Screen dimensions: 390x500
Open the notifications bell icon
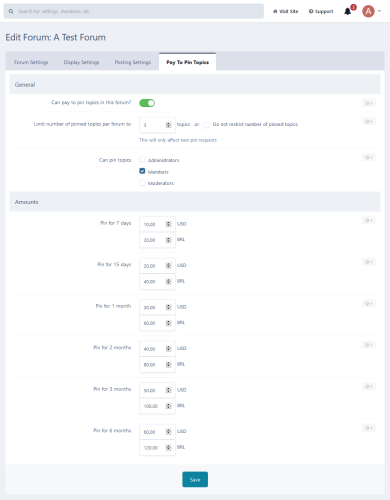pyautogui.click(x=347, y=11)
